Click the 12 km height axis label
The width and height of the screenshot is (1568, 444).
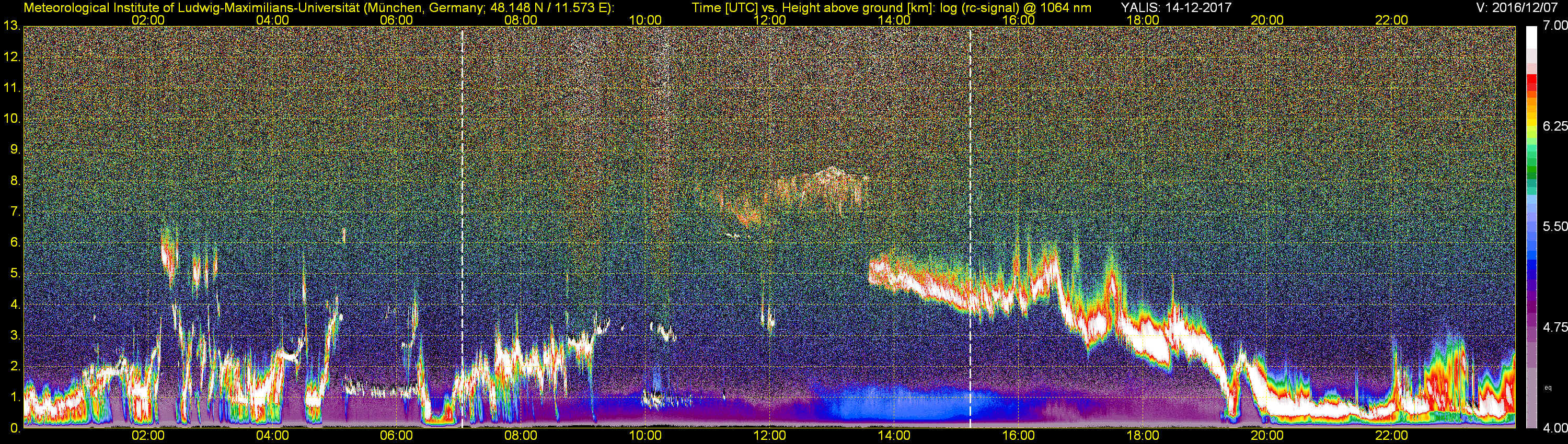[11, 57]
